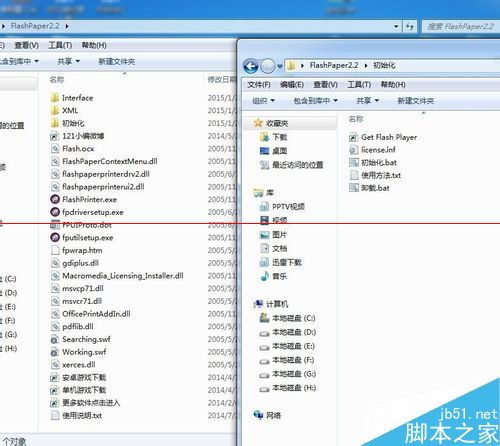Click the fputilsetup.exe icon
The image size is (500, 446).
[x=55, y=237]
